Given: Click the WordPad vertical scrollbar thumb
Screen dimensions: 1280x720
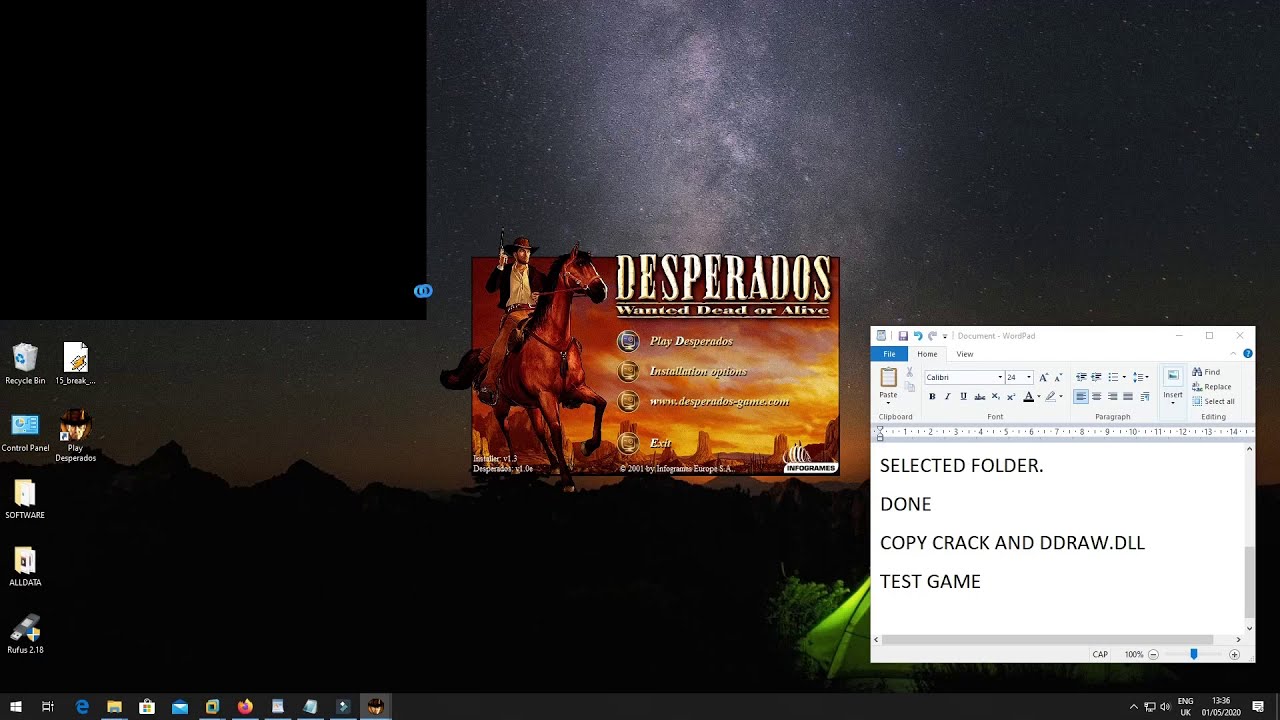Looking at the screenshot, I should [1249, 582].
